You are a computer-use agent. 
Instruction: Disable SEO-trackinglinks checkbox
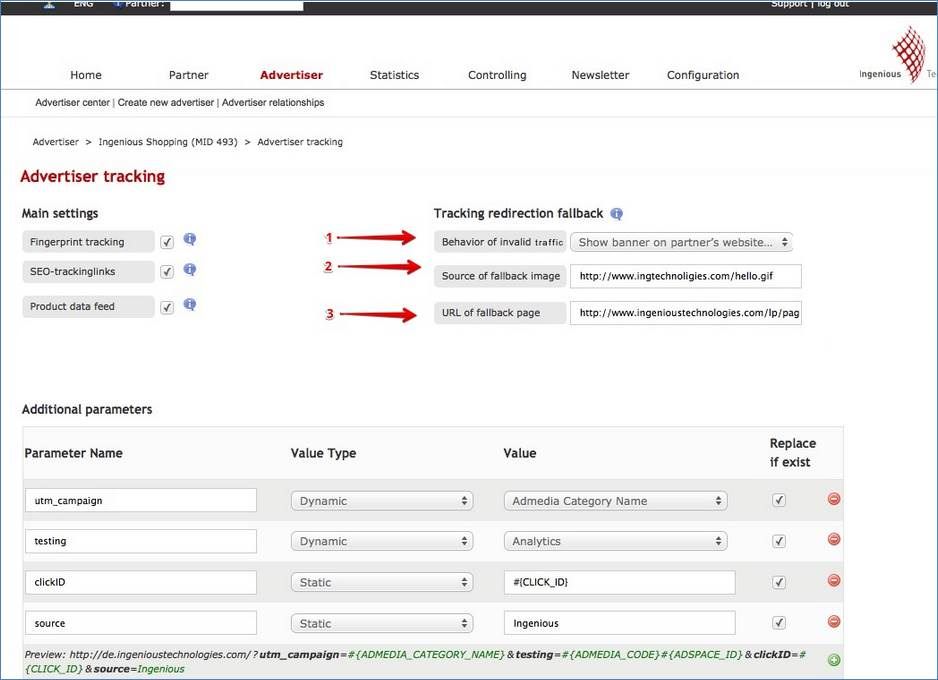(x=167, y=272)
